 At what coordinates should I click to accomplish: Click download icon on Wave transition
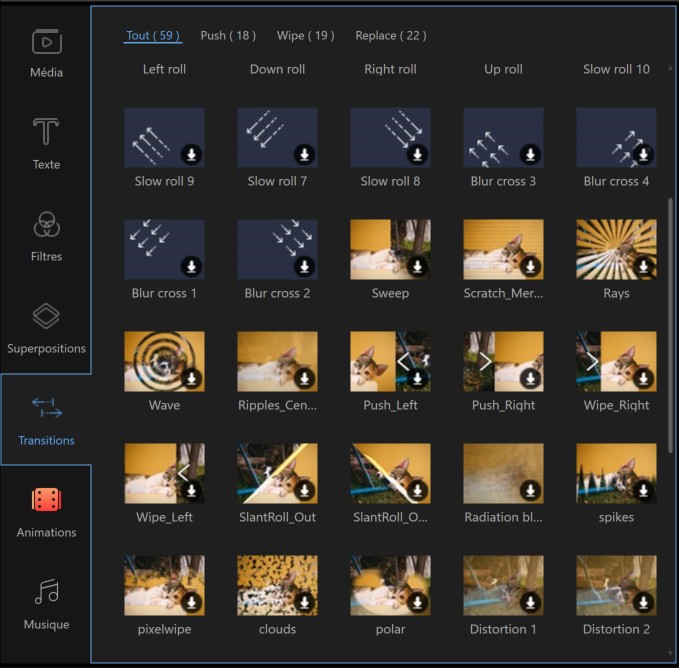coord(191,379)
